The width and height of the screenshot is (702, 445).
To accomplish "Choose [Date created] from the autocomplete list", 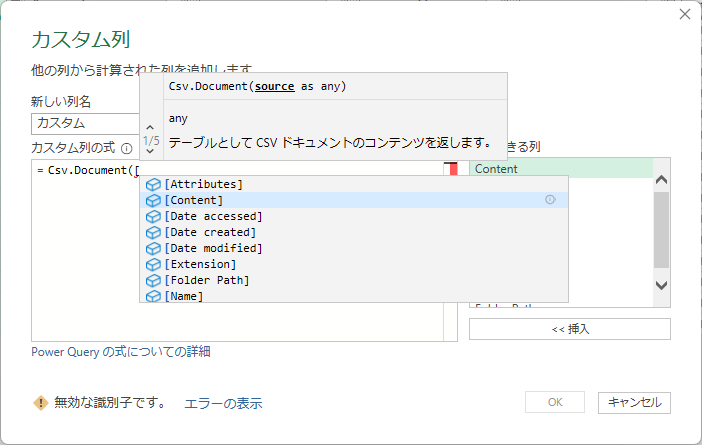I will tap(213, 232).
